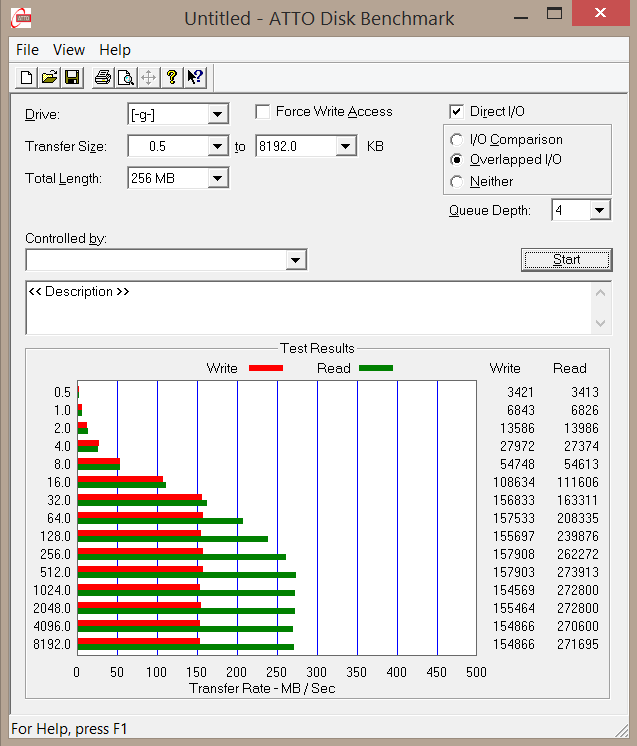Activate the context help pointer icon
637x746 pixels.
(x=194, y=78)
